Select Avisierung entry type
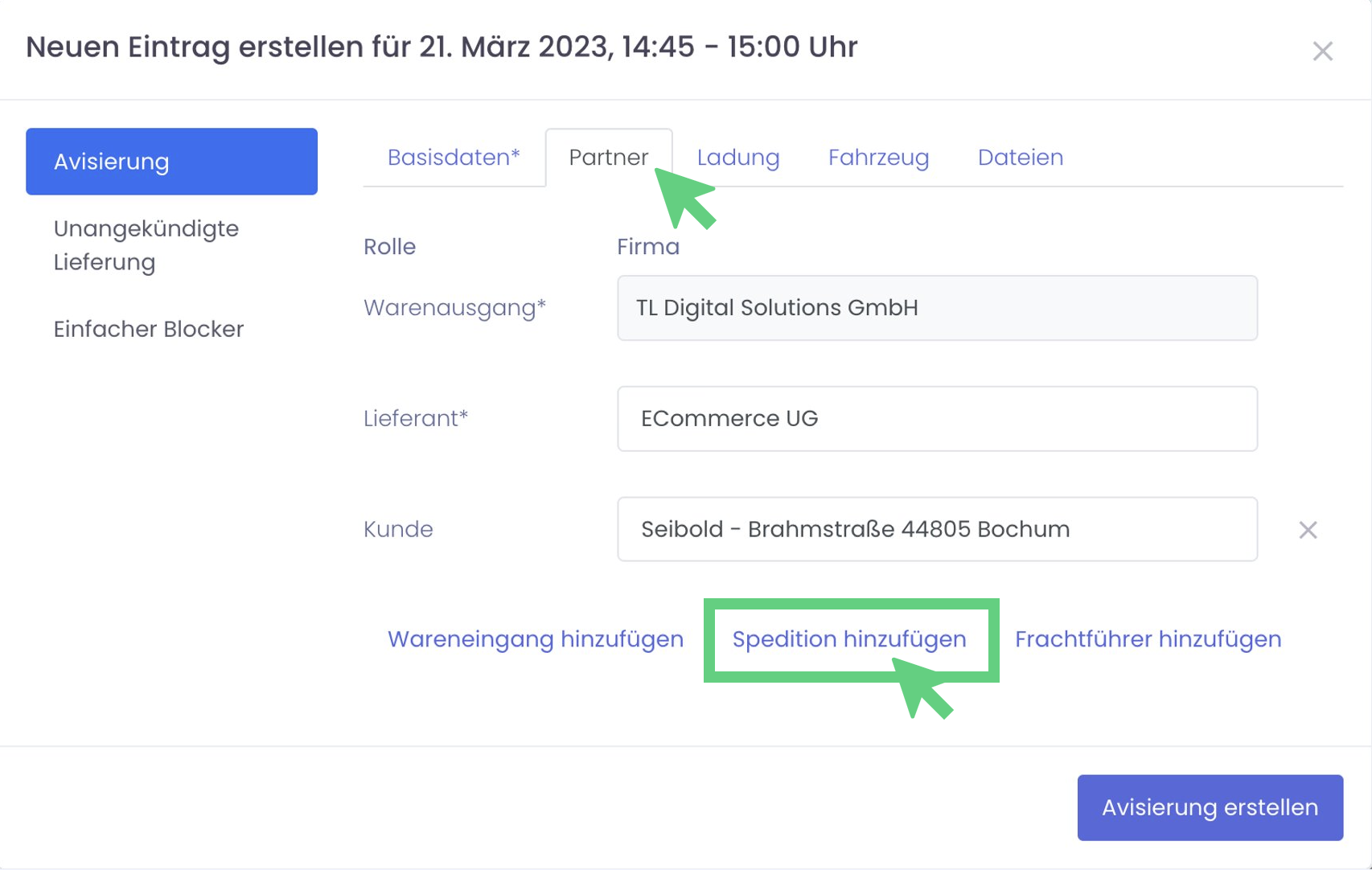Viewport: 1372px width, 870px height. [171, 162]
